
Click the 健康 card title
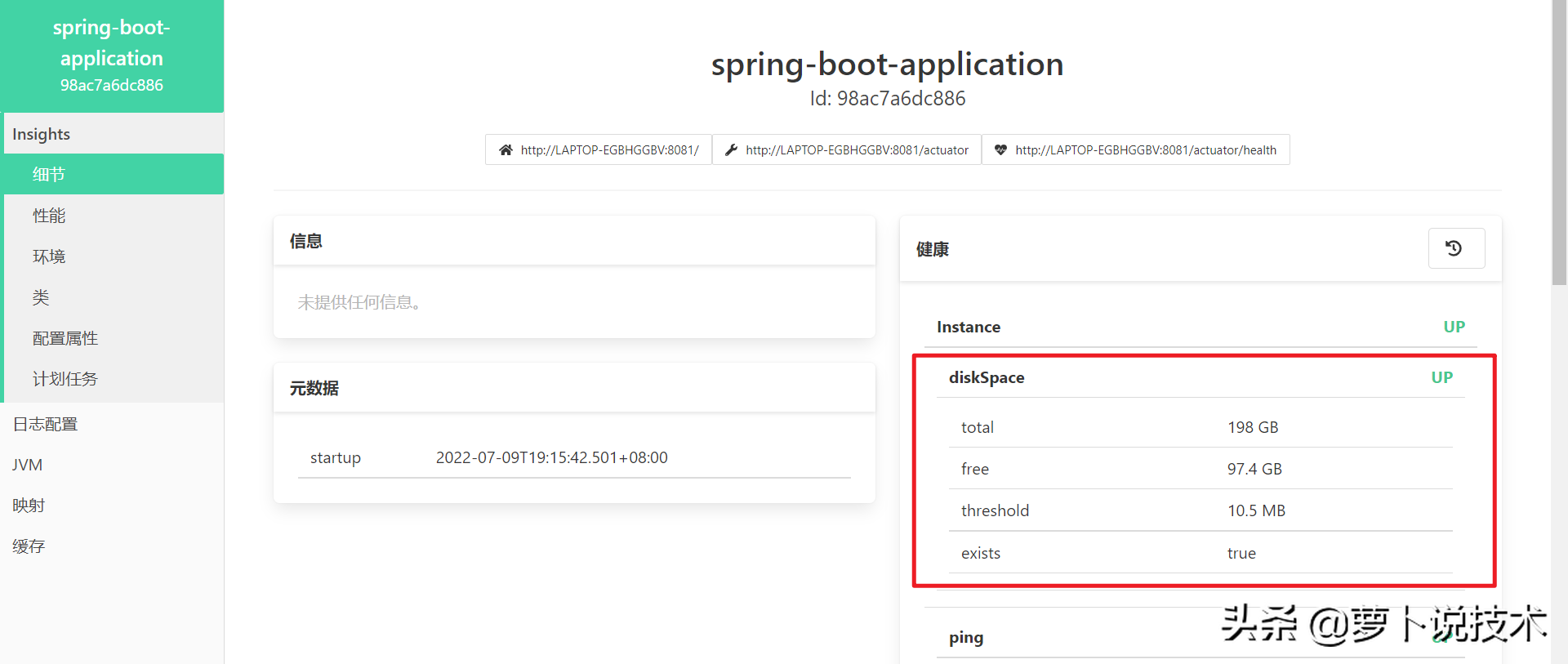coord(933,249)
